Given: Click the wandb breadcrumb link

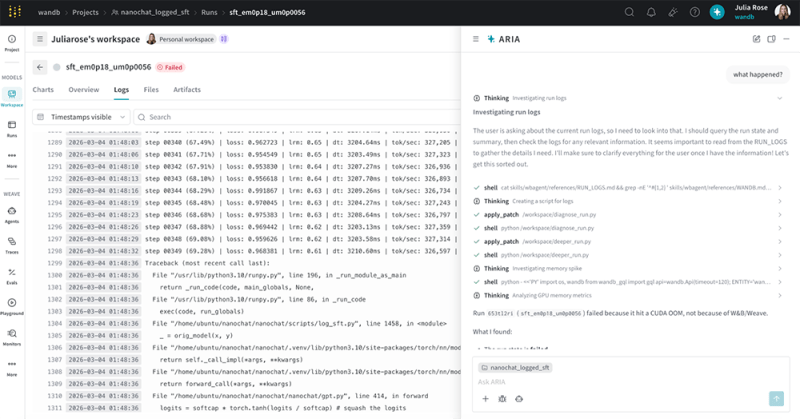Looking at the screenshot, I should pyautogui.click(x=49, y=12).
